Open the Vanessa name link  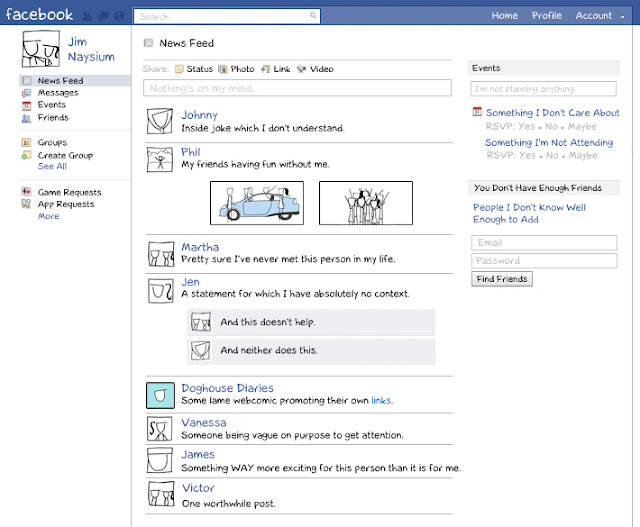(204, 422)
